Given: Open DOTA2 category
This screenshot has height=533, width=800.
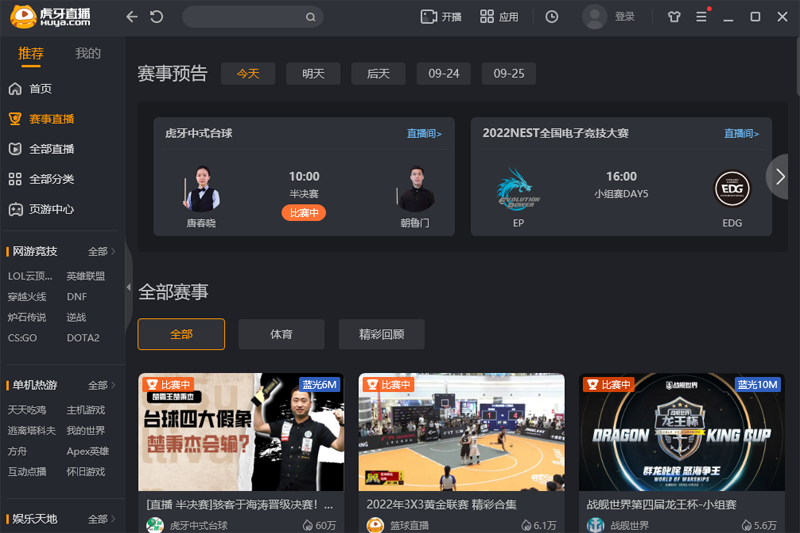Looking at the screenshot, I should coord(83,338).
